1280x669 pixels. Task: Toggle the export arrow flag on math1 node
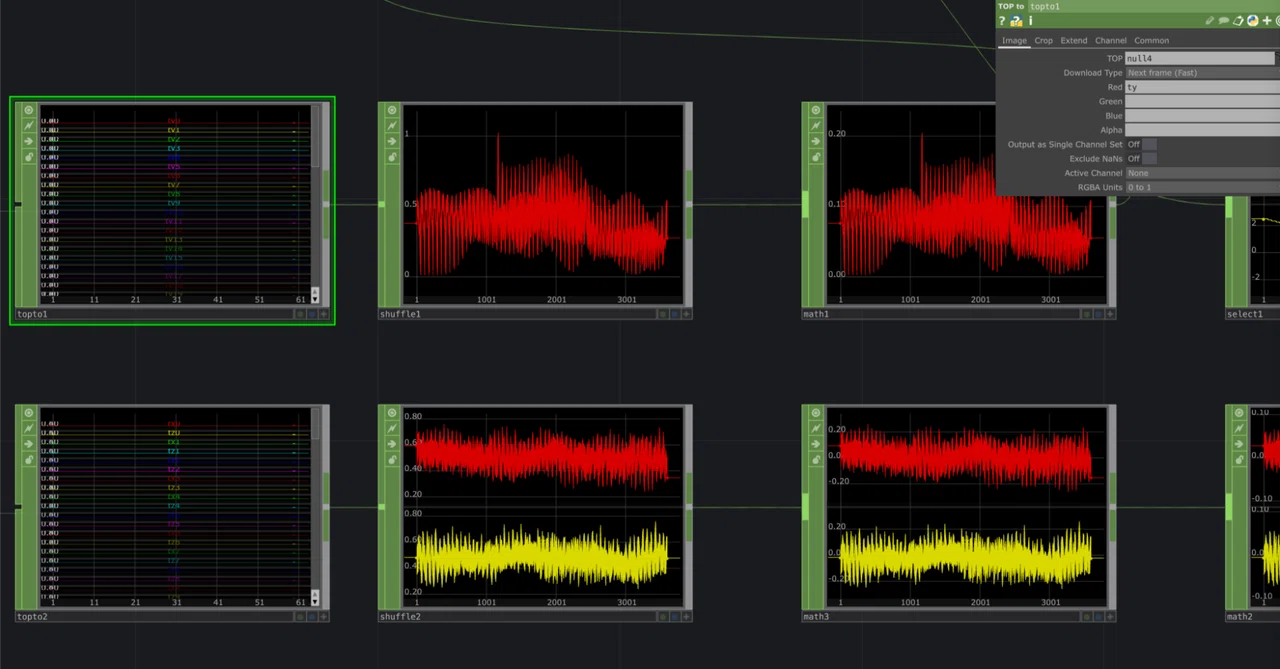tap(816, 141)
